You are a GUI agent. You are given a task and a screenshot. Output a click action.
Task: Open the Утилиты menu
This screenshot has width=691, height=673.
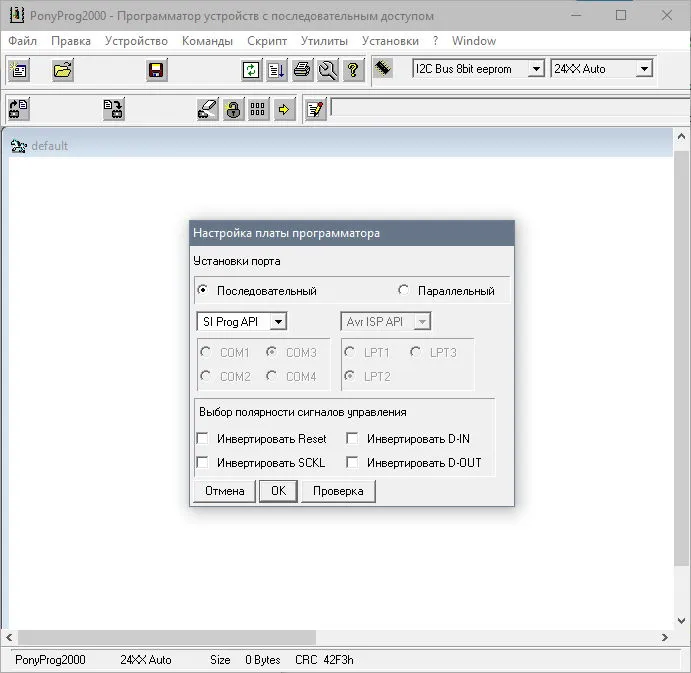point(324,41)
